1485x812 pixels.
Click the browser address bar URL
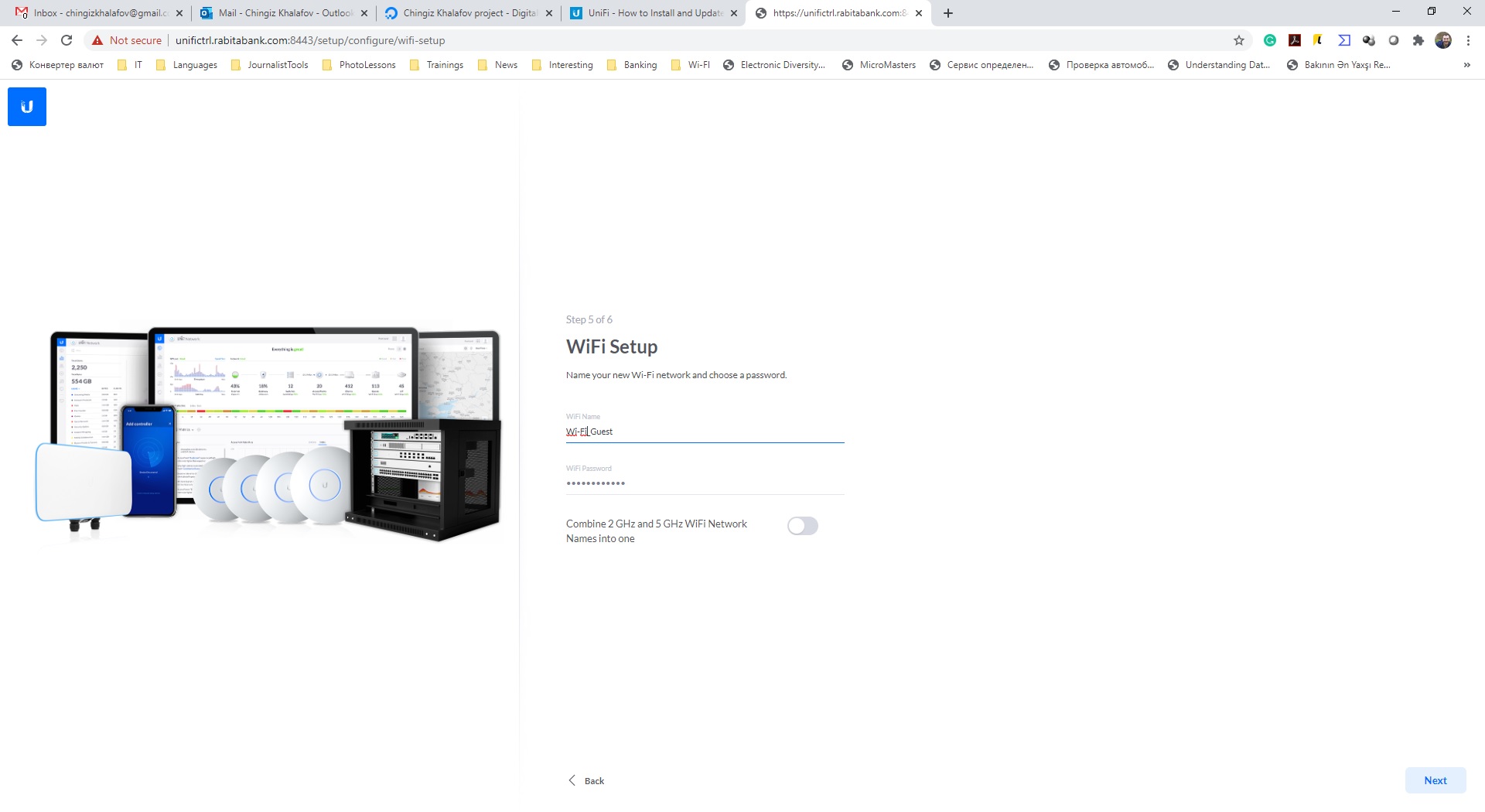point(310,40)
